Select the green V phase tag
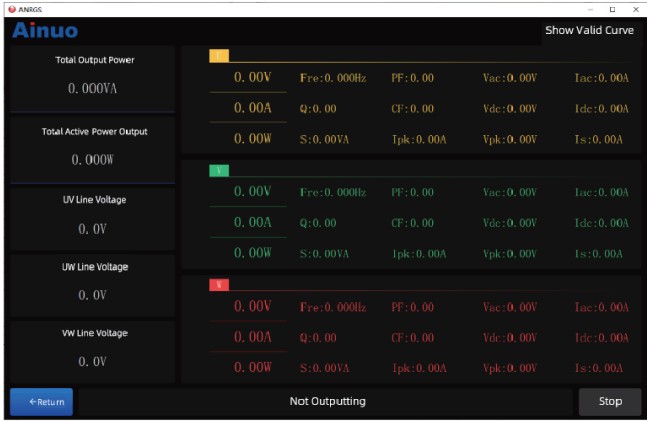 click(x=219, y=171)
